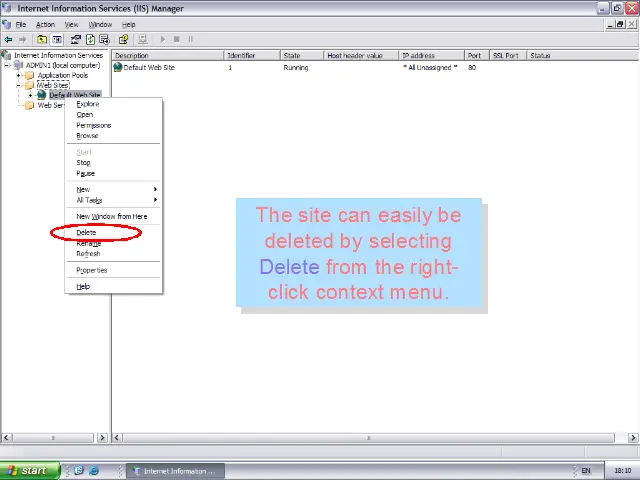This screenshot has height=480, width=640.
Task: Sort by the Host header value column
Action: click(361, 56)
